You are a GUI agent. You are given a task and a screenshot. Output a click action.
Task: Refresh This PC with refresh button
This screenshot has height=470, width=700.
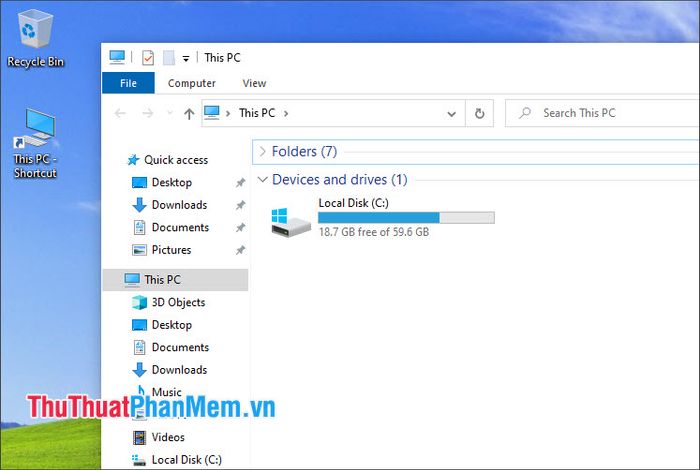click(x=479, y=113)
